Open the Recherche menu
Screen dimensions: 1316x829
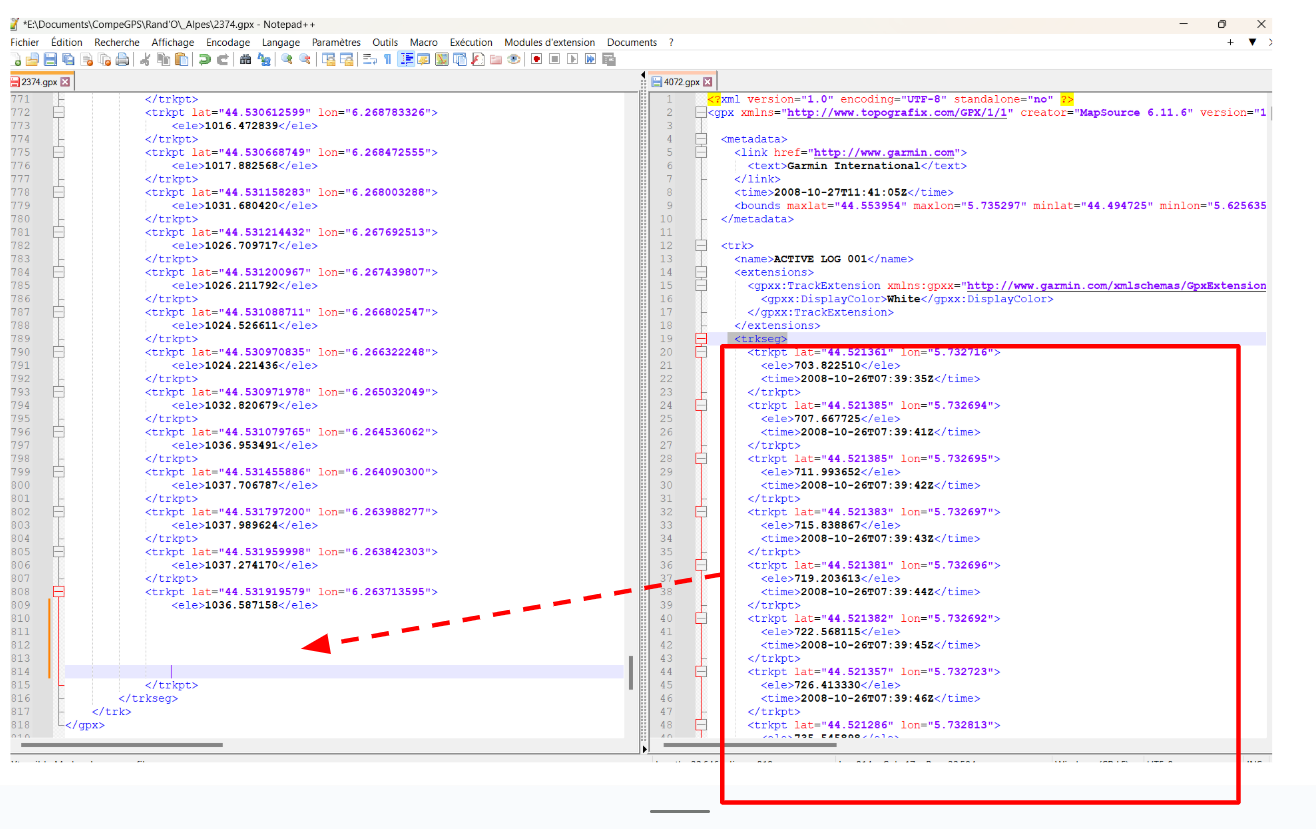click(x=117, y=42)
